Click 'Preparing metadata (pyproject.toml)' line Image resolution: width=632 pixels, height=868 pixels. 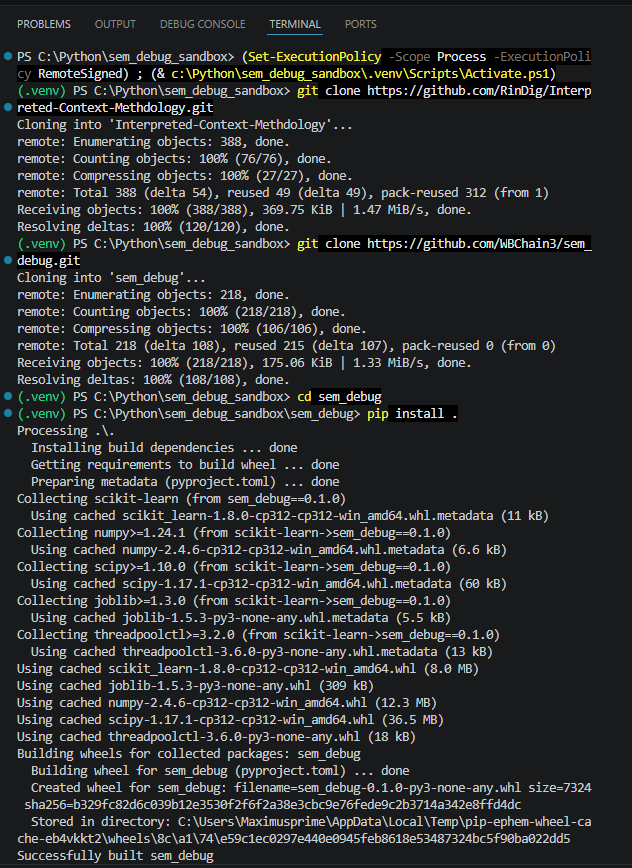point(185,482)
